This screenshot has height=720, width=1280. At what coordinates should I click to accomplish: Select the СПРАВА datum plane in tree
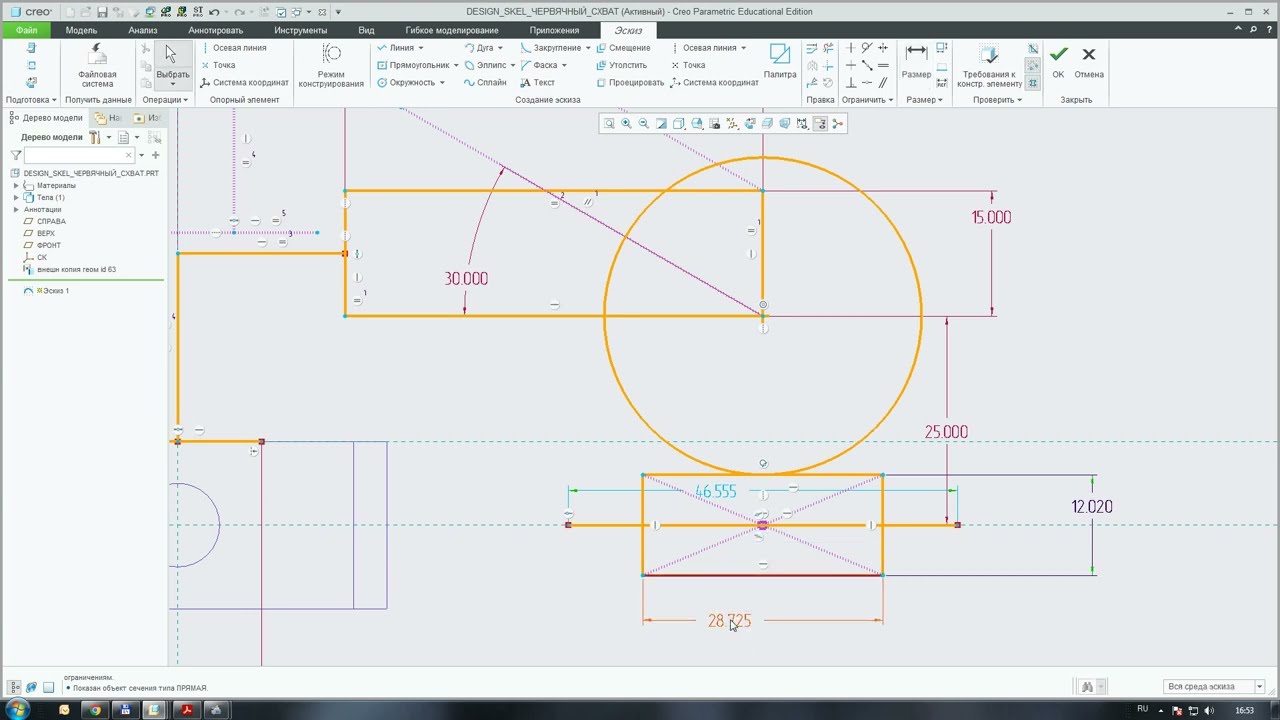pos(51,221)
